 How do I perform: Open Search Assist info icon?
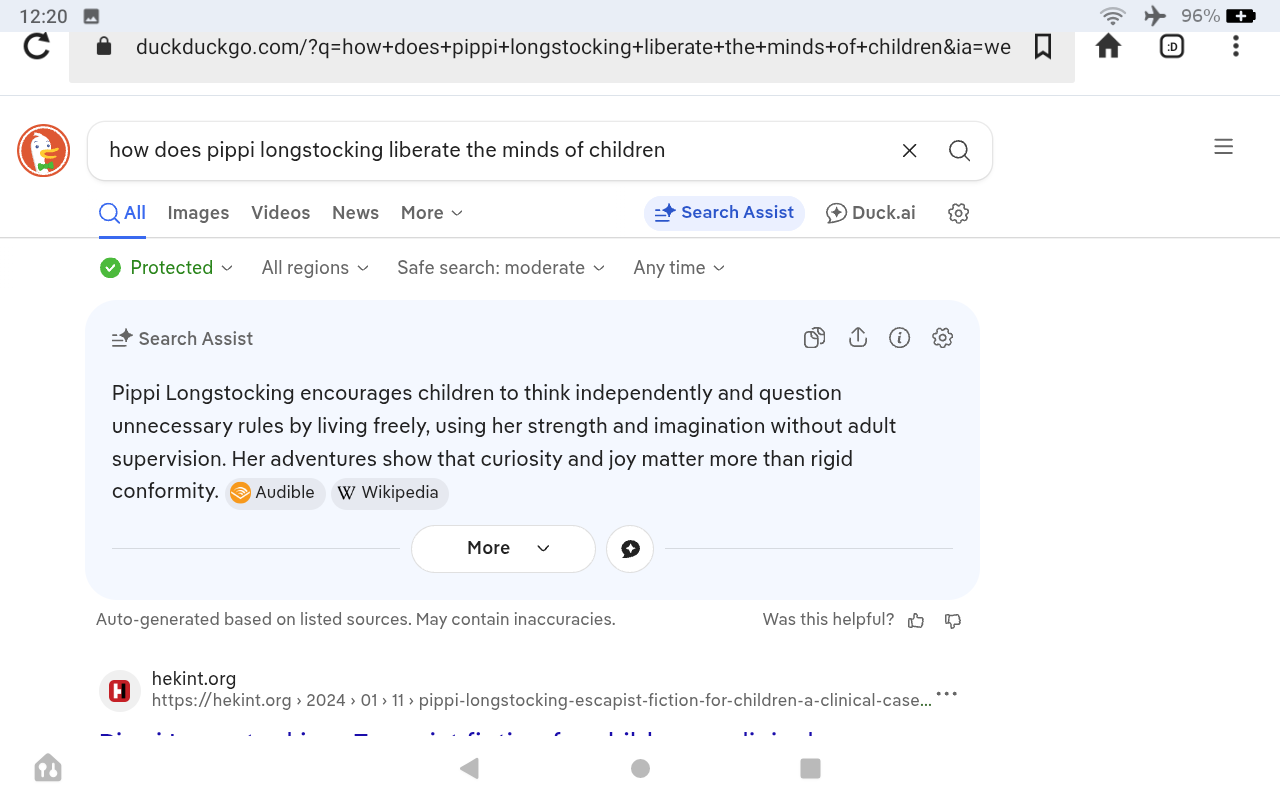(x=900, y=338)
